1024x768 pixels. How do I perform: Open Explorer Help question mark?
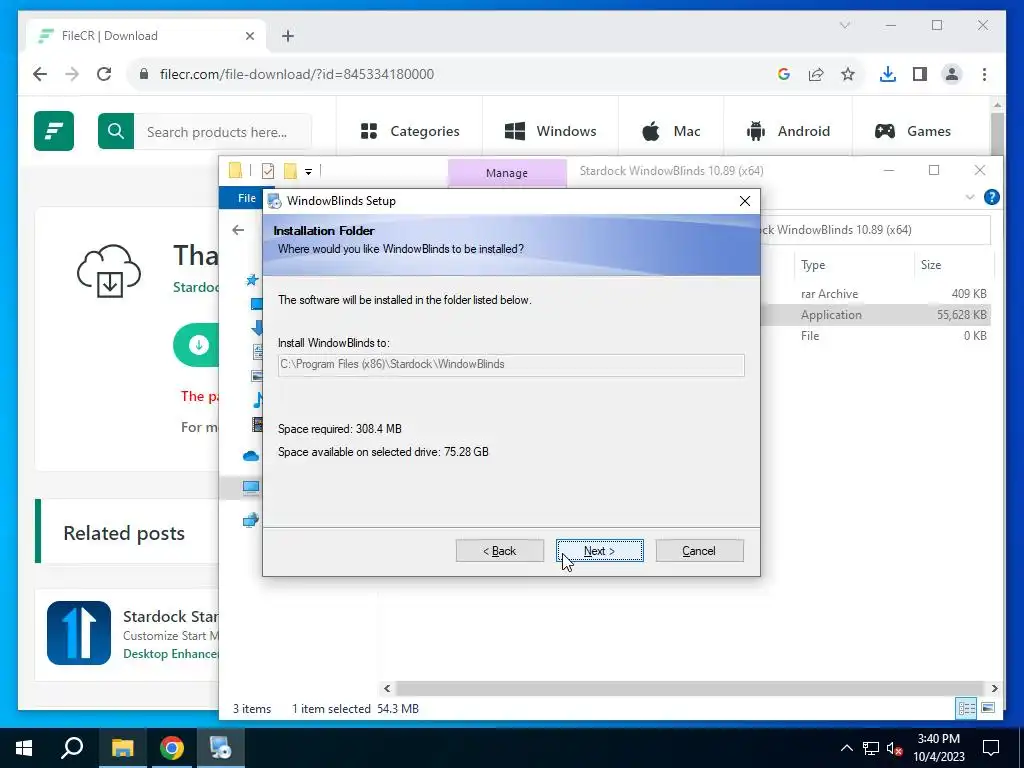[x=991, y=197]
